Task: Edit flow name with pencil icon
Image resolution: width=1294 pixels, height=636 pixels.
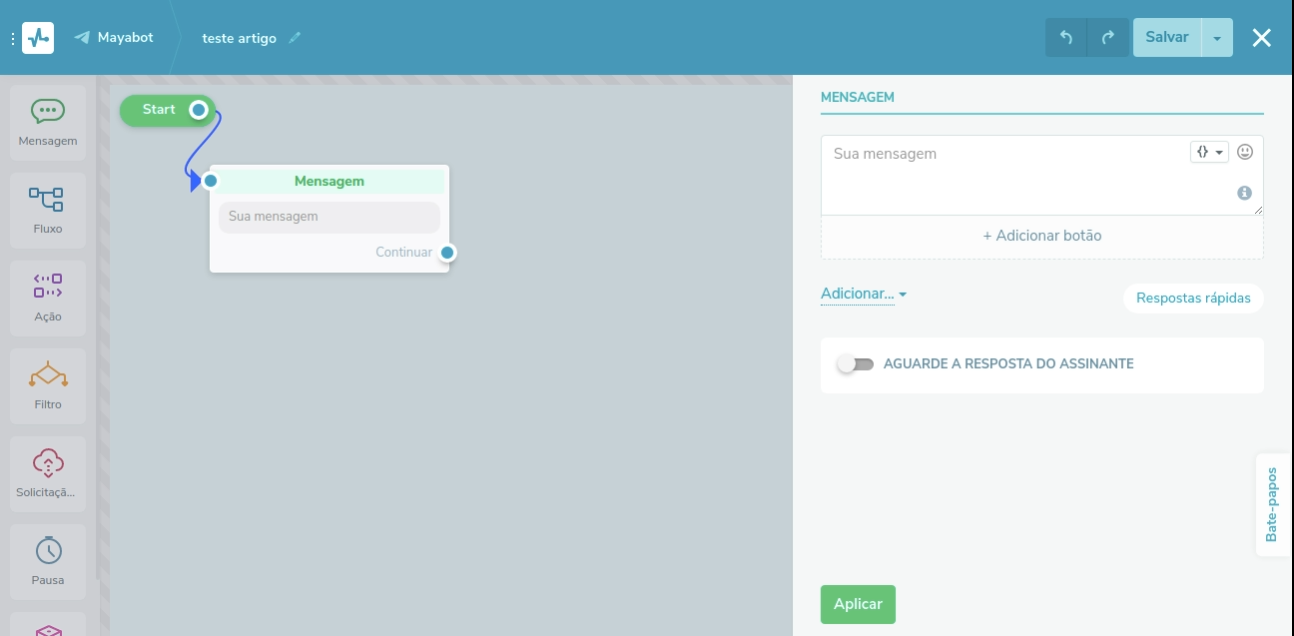Action: (x=294, y=38)
